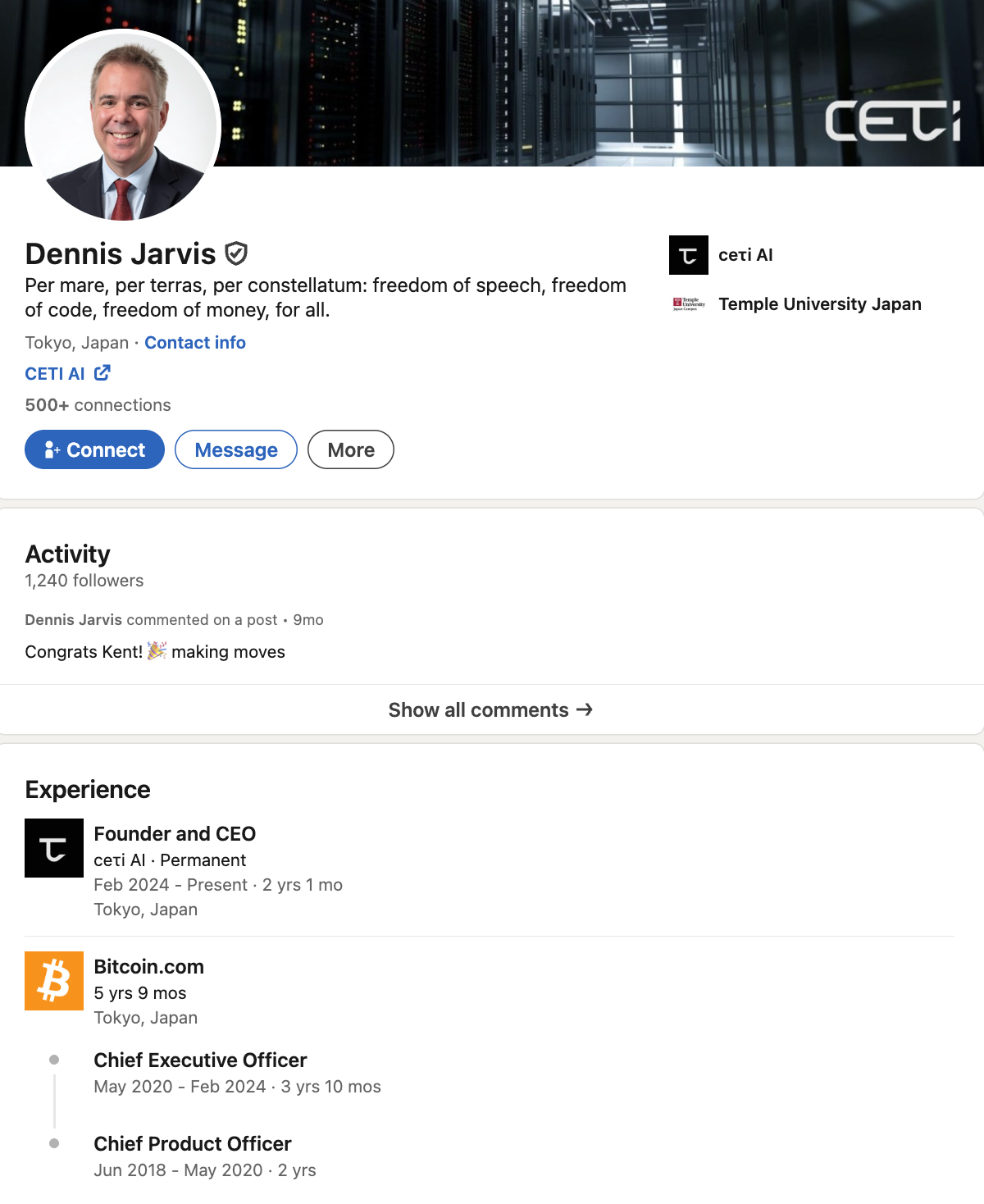Select the Bitcoin.com experience entry title
This screenshot has height=1204, width=984.
[x=148, y=966]
